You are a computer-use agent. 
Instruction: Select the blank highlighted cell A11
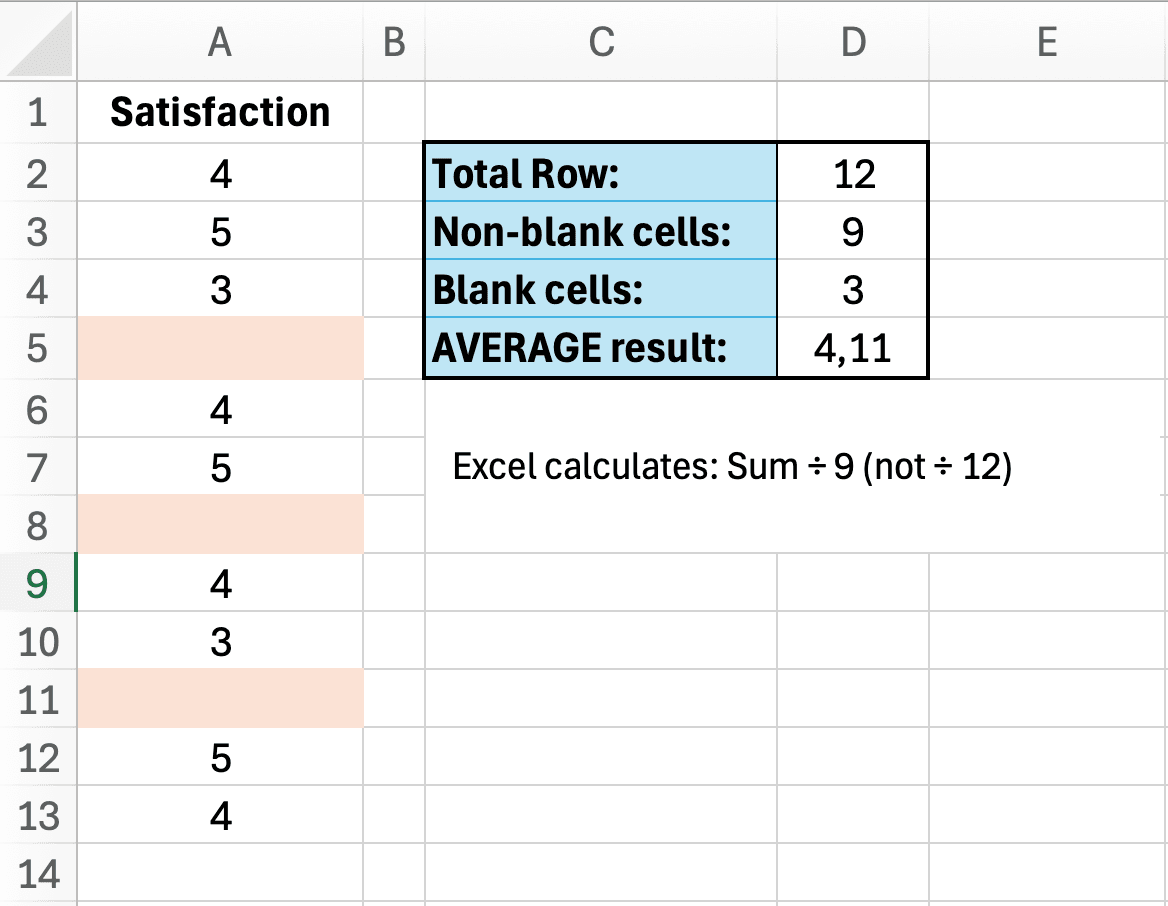220,700
